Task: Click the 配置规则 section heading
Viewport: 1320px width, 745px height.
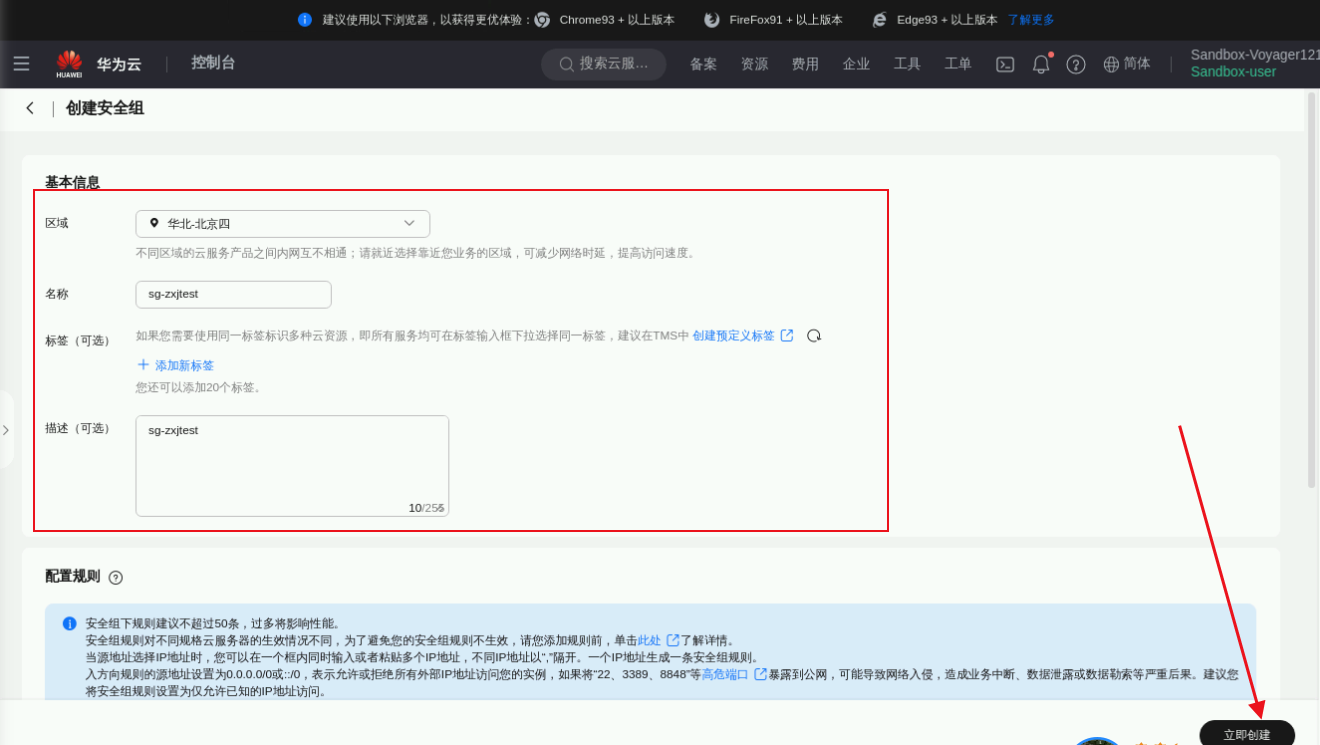Action: (72, 576)
